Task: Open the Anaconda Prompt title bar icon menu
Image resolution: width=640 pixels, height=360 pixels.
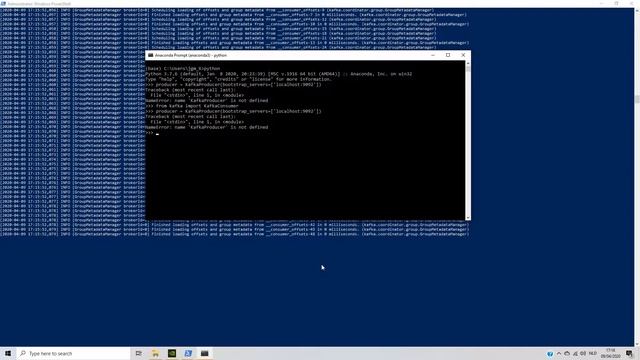Action: point(151,55)
